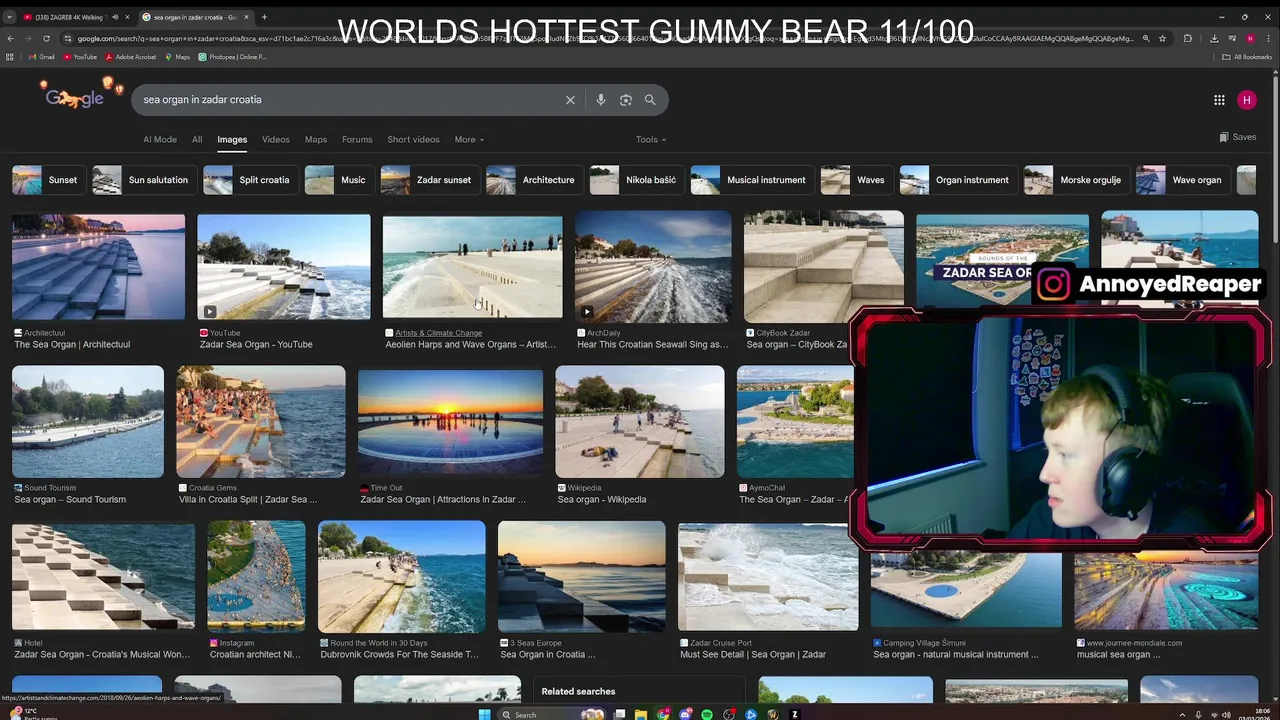Switch to the All results tab
1280x720 pixels.
197,140
